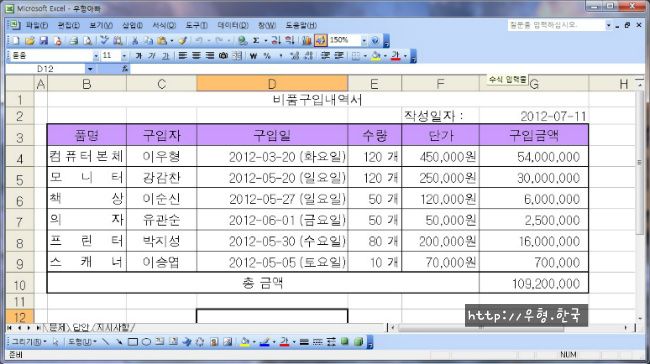Toggle bold formatting (가)
The image size is (650, 364).
point(138,56)
